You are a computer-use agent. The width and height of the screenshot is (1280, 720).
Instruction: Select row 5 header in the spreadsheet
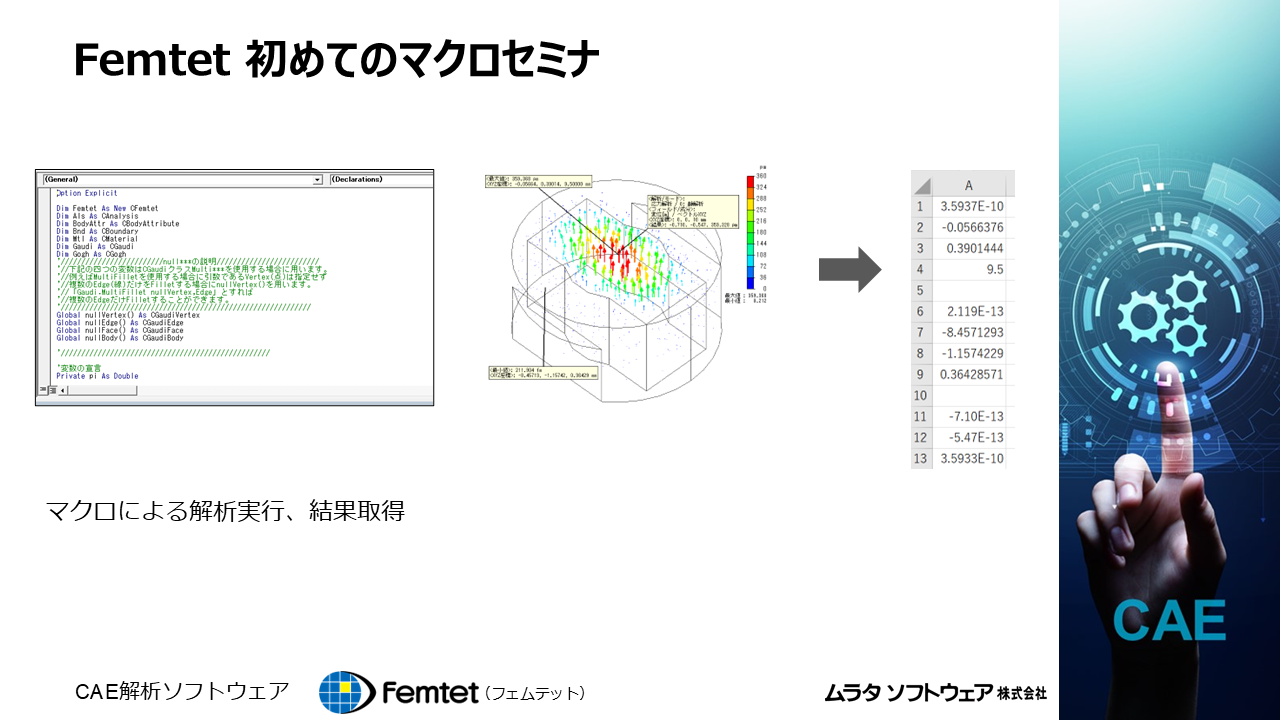pyautogui.click(x=921, y=290)
